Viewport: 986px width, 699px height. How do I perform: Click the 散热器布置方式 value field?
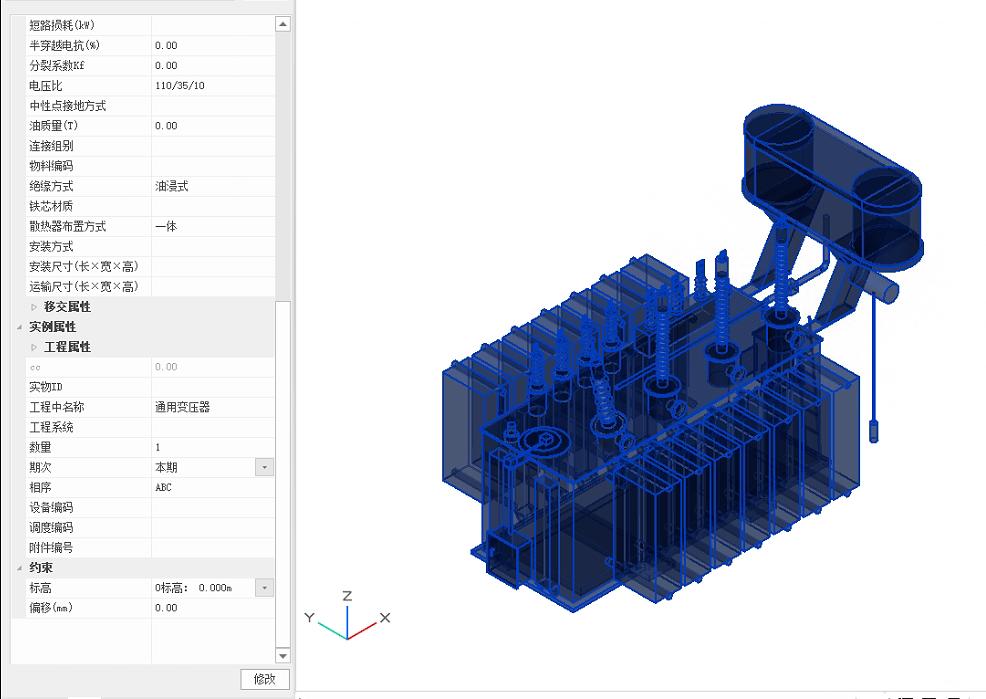pos(212,226)
